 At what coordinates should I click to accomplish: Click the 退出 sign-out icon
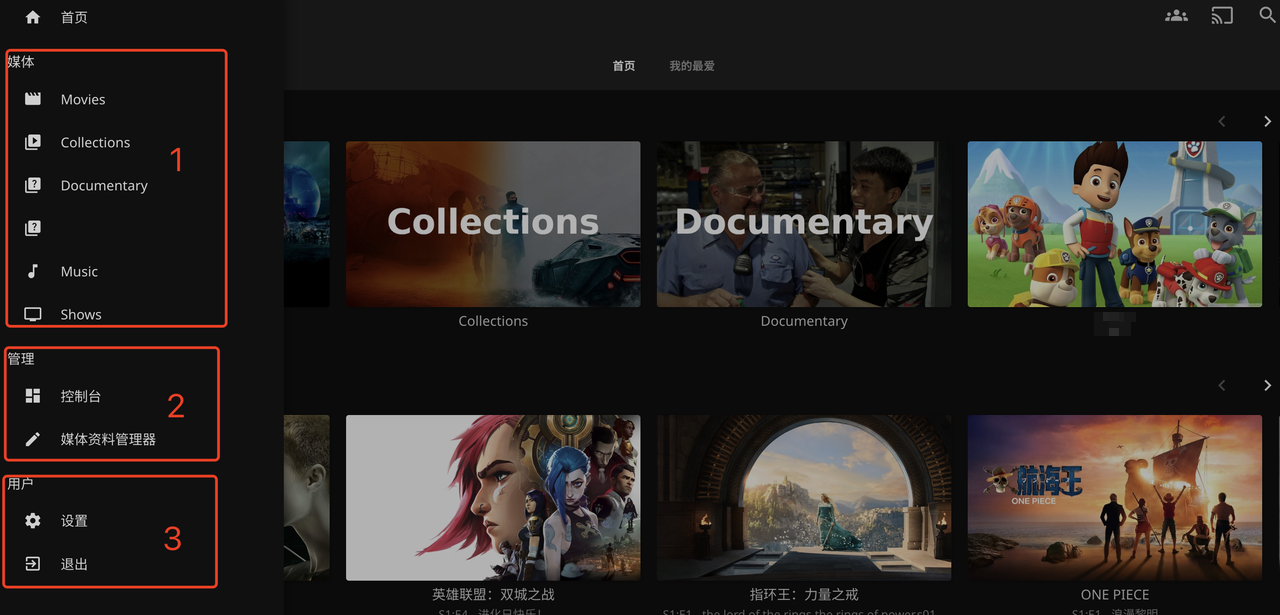[33, 564]
